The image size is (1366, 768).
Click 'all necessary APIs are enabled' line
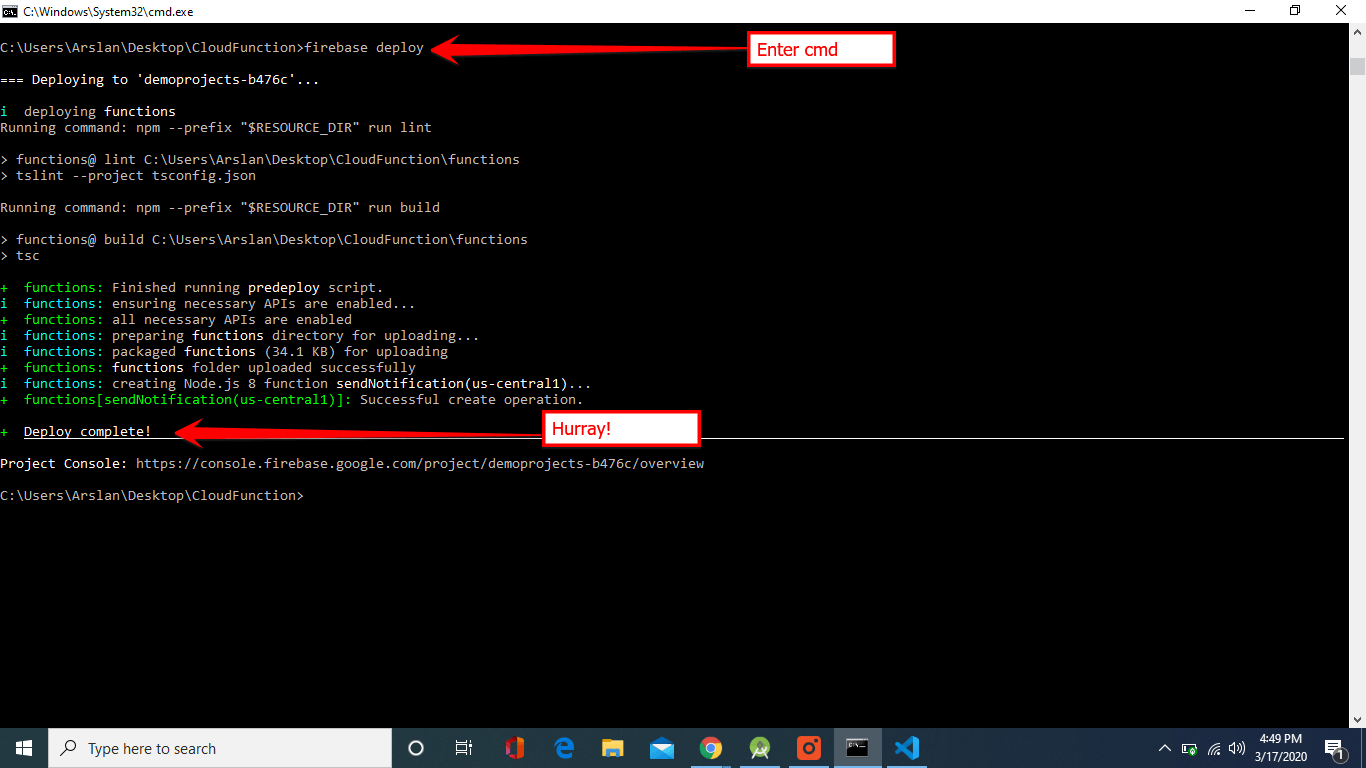pyautogui.click(x=176, y=320)
